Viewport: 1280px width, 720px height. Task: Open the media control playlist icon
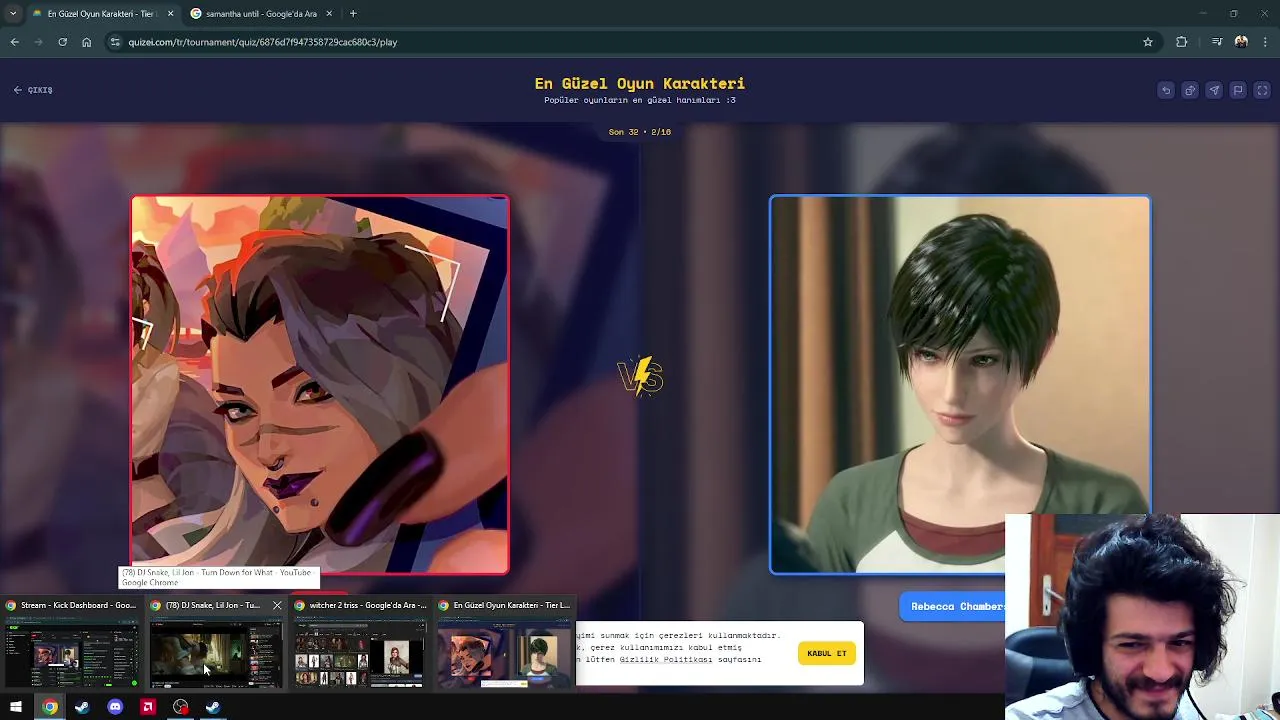point(1217,42)
